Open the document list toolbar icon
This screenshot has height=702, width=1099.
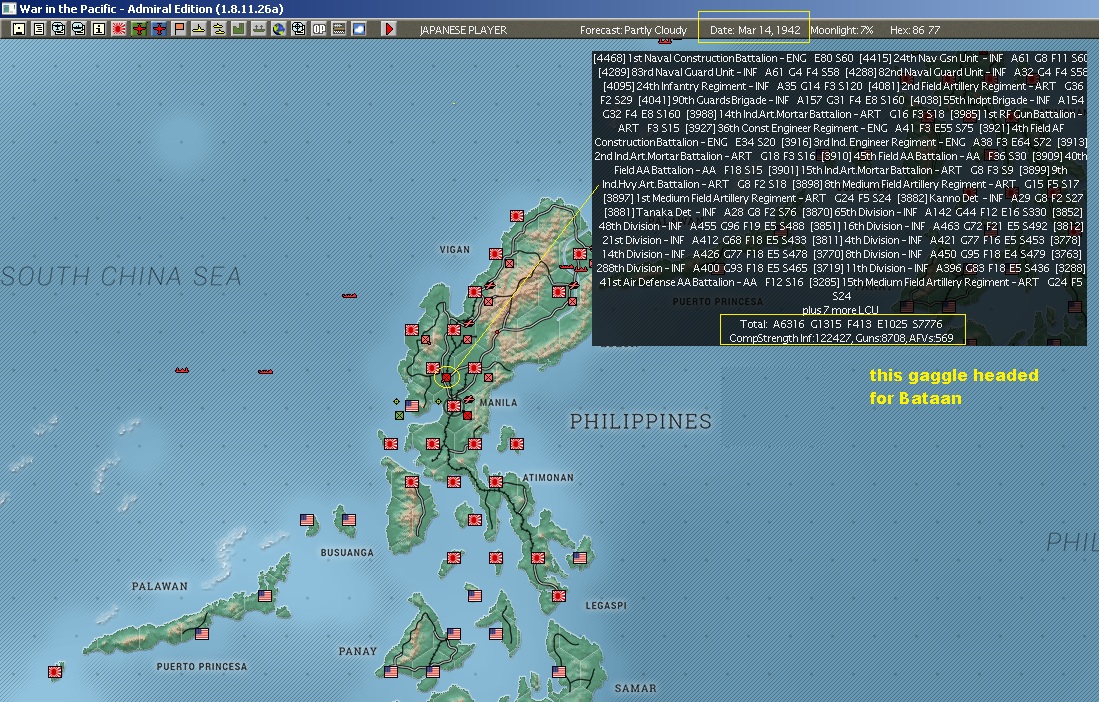click(x=39, y=29)
